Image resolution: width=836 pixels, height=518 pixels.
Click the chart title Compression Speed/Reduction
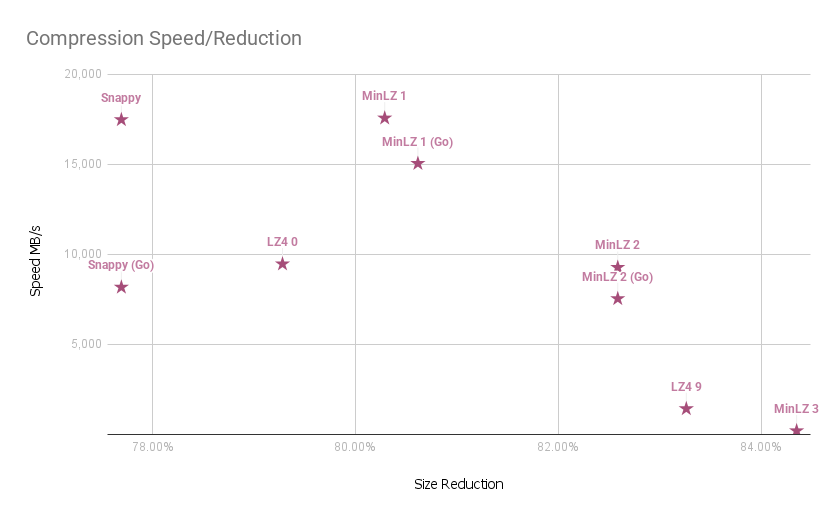pos(164,38)
